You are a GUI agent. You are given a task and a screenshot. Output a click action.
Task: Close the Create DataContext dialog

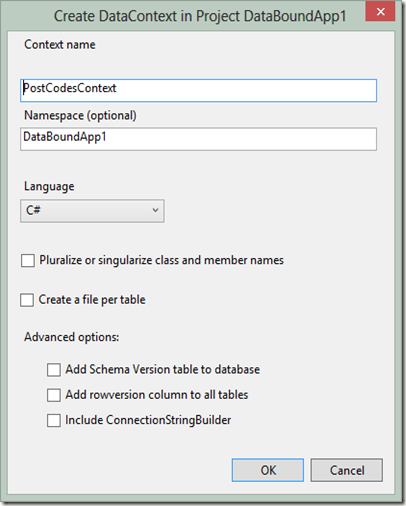[x=380, y=12]
